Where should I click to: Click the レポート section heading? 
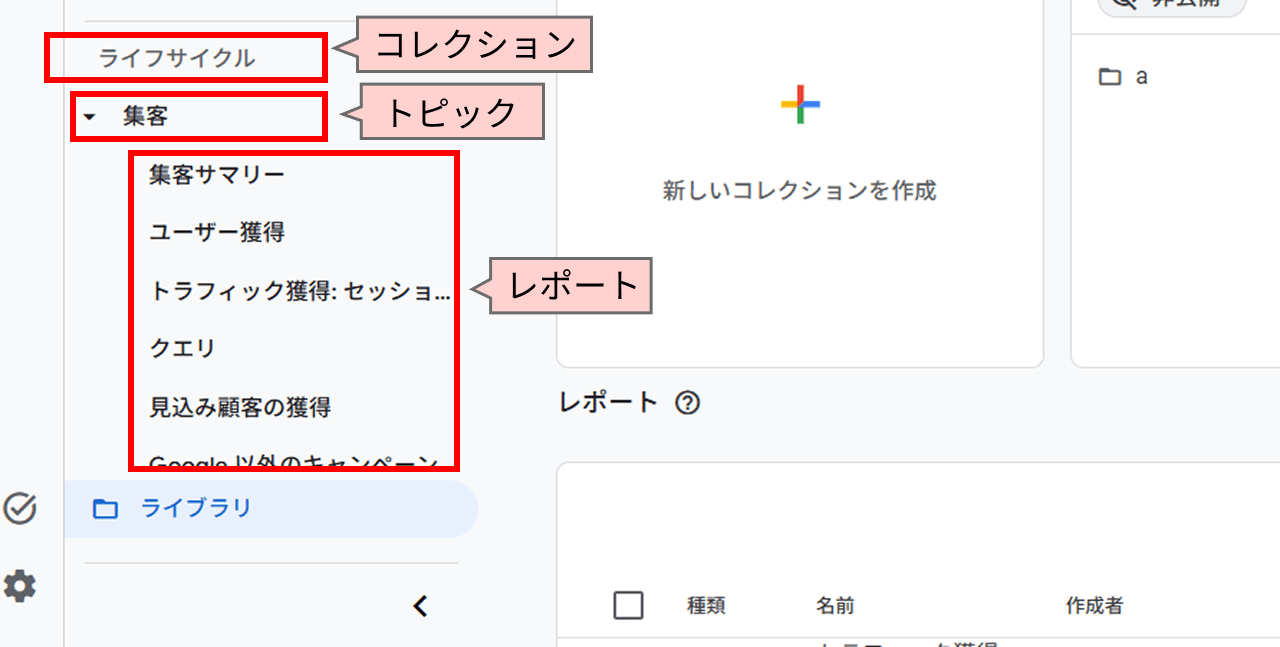(609, 403)
